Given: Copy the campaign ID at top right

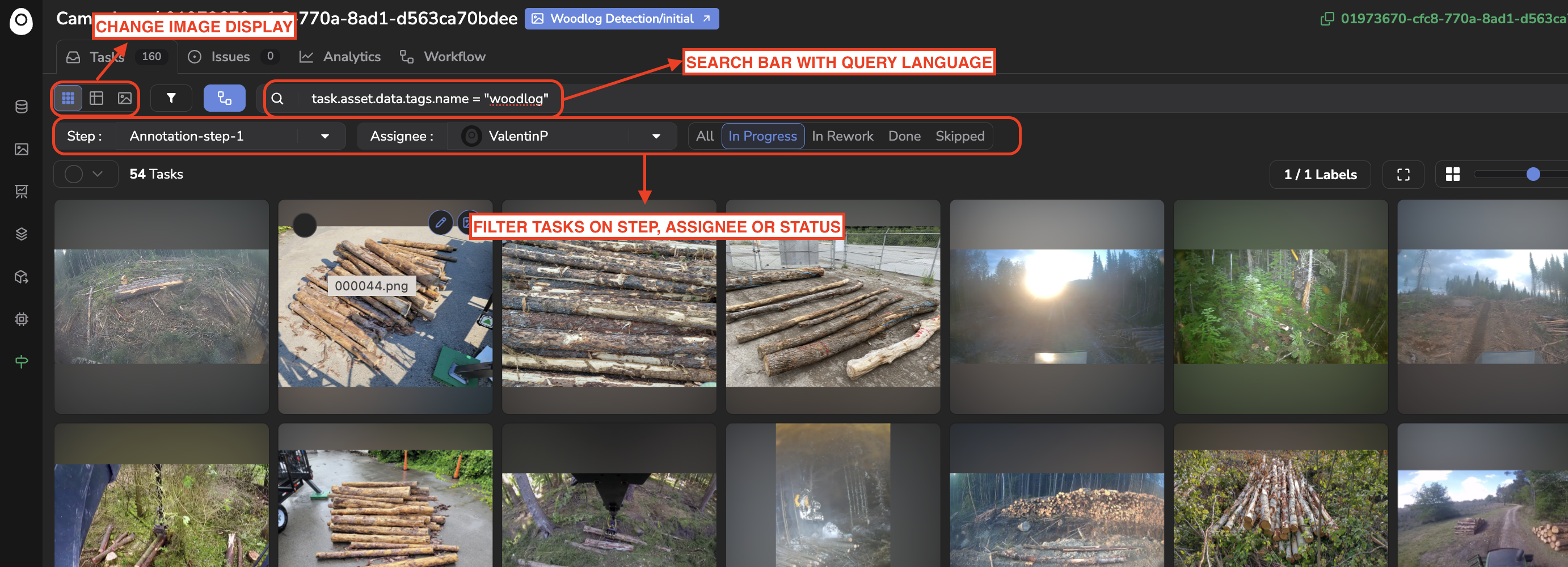Looking at the screenshot, I should 1327,19.
